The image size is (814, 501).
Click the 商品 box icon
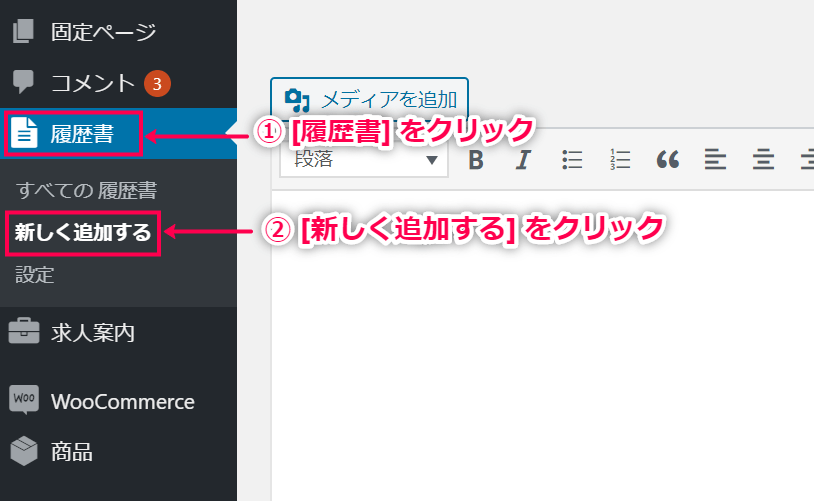click(24, 451)
